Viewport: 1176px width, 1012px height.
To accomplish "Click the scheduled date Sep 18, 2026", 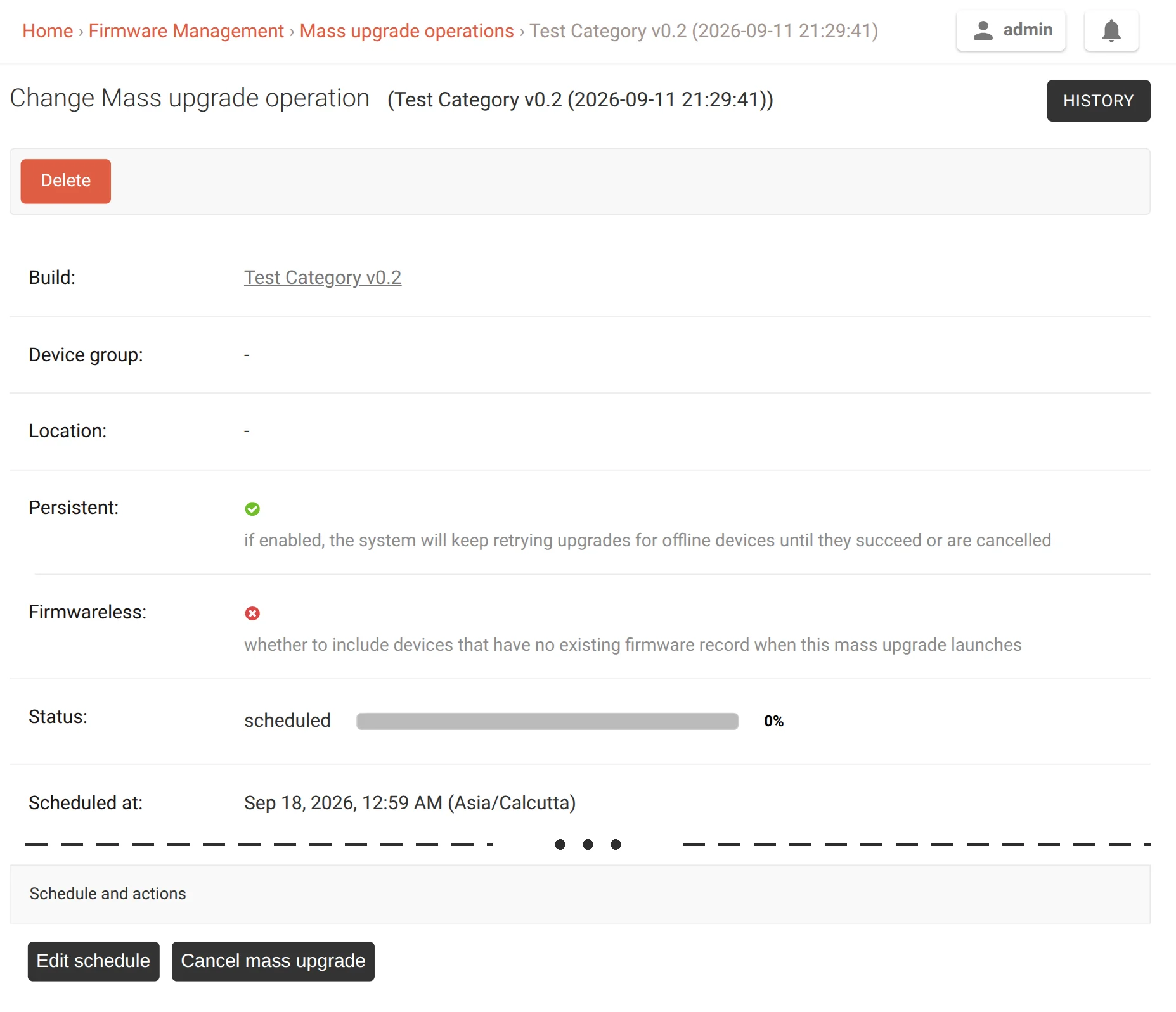I will pos(410,803).
